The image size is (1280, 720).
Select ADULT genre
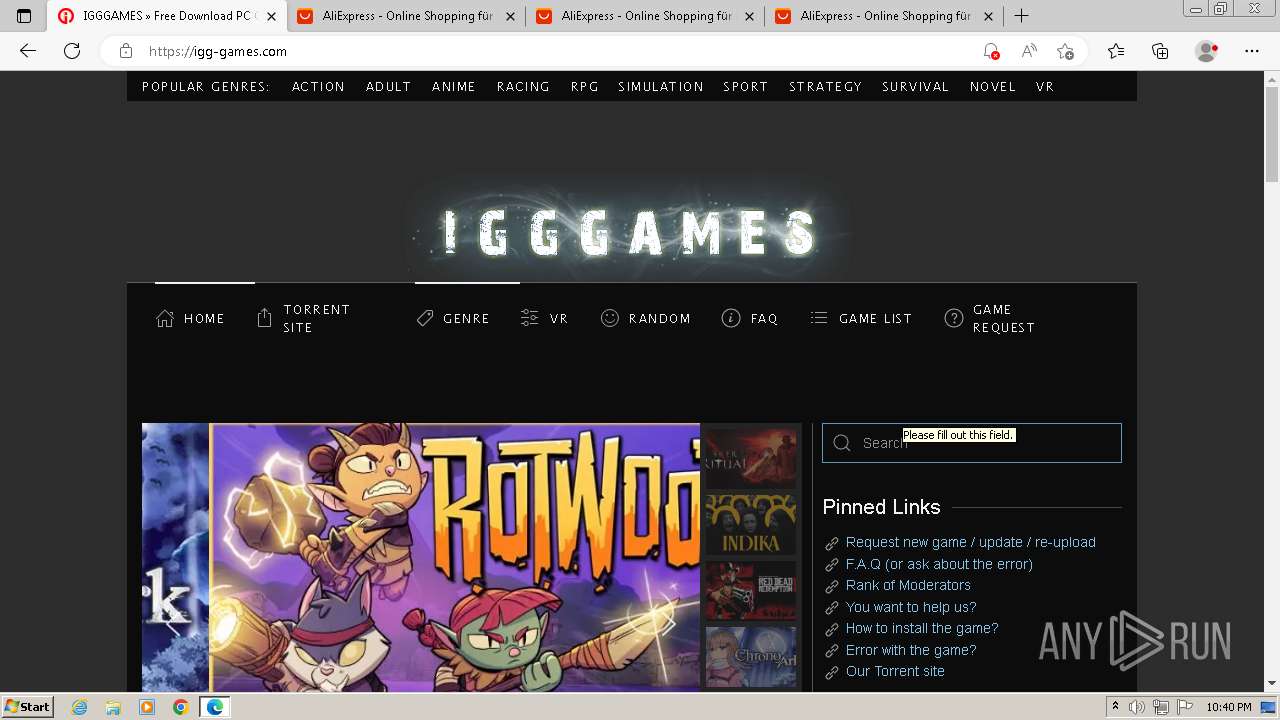pyautogui.click(x=388, y=87)
